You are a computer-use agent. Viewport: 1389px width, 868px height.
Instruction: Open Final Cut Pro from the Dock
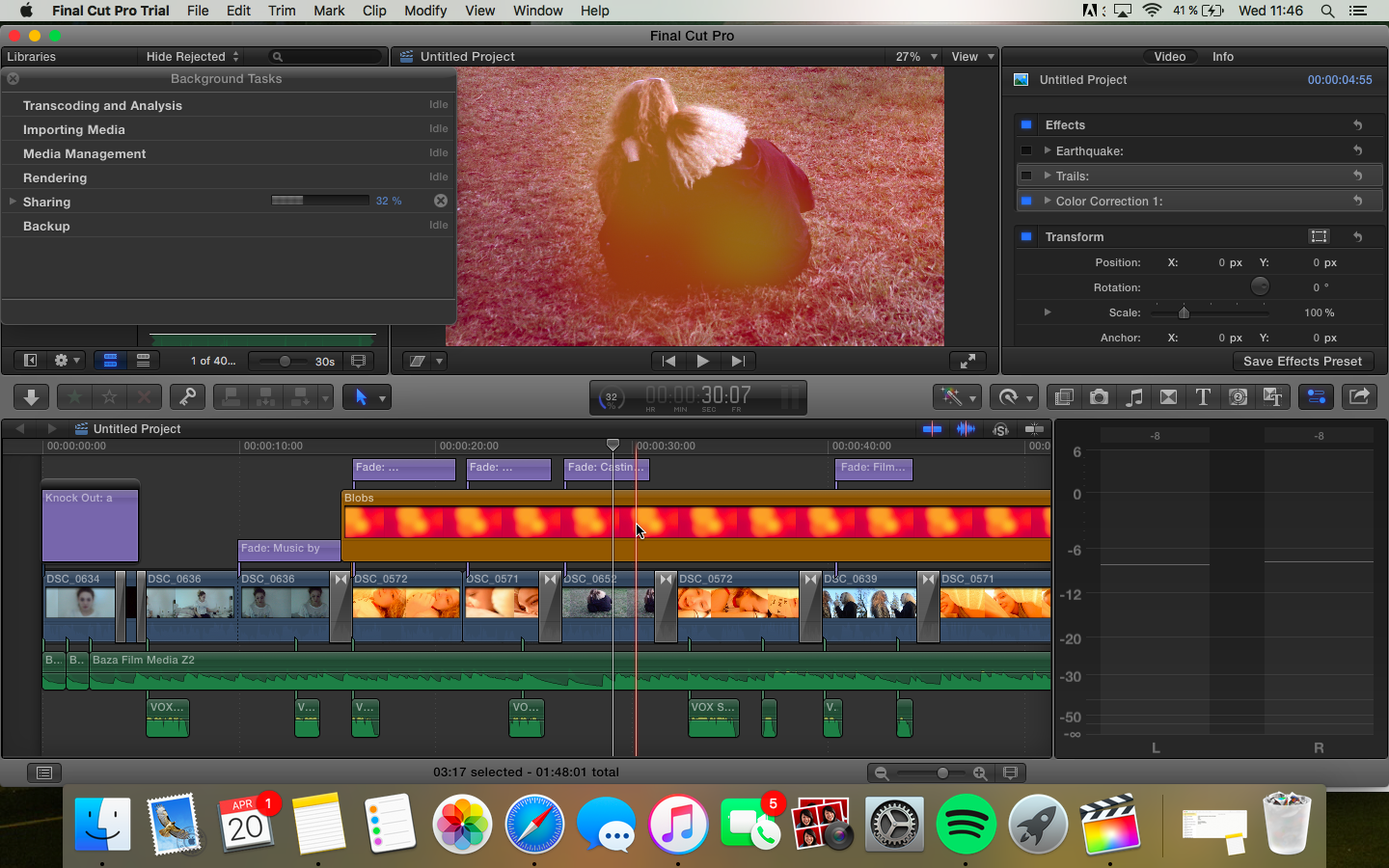[x=1110, y=825]
